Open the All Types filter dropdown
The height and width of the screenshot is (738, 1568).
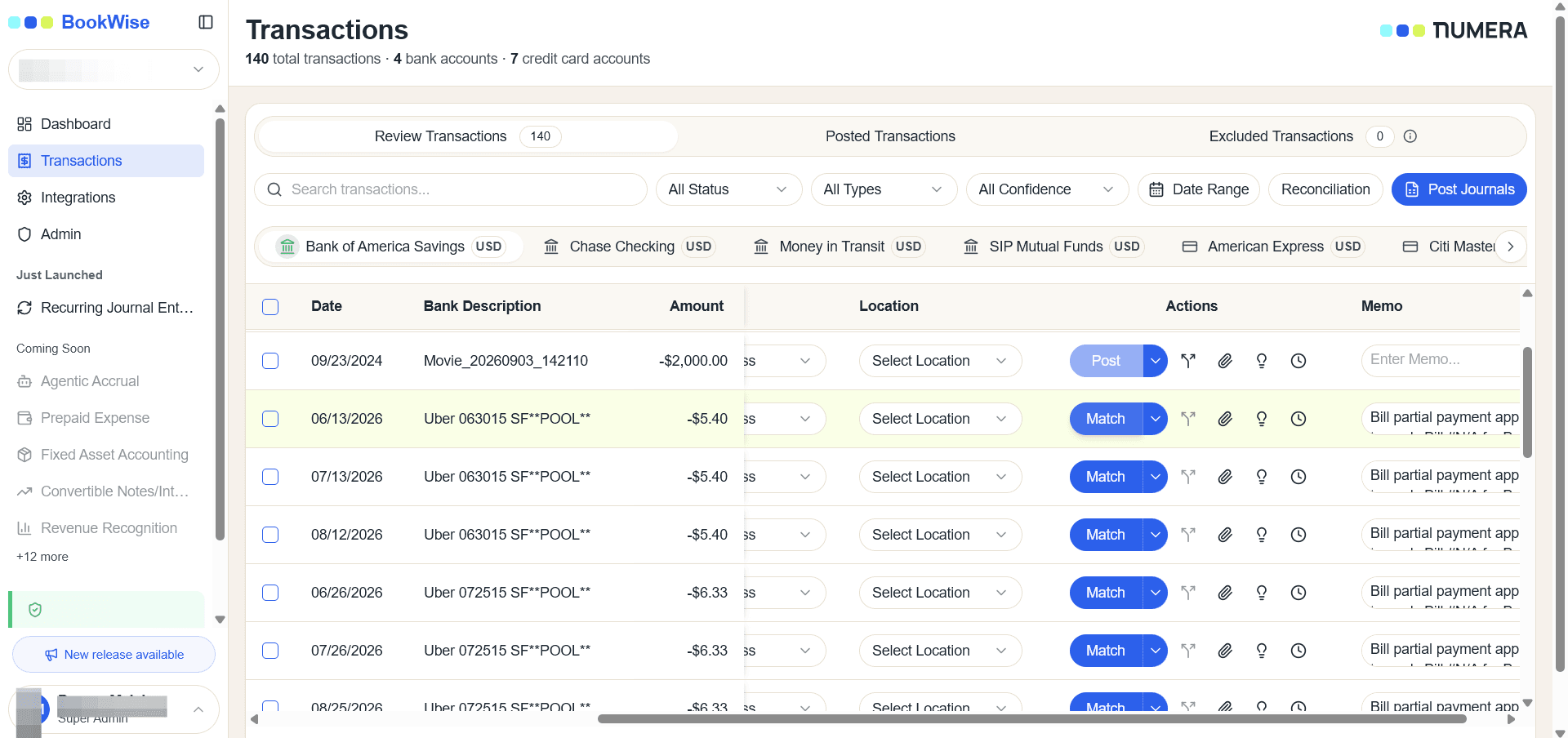click(x=884, y=189)
